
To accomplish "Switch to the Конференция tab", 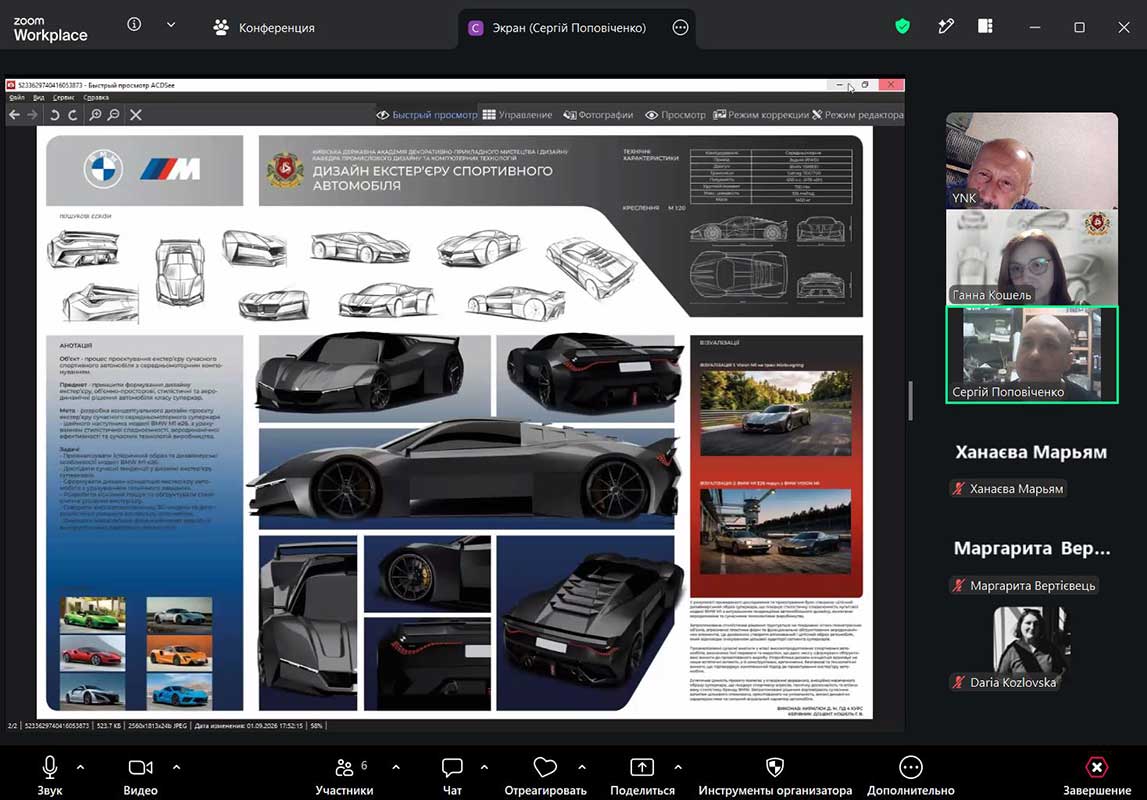I will [263, 28].
